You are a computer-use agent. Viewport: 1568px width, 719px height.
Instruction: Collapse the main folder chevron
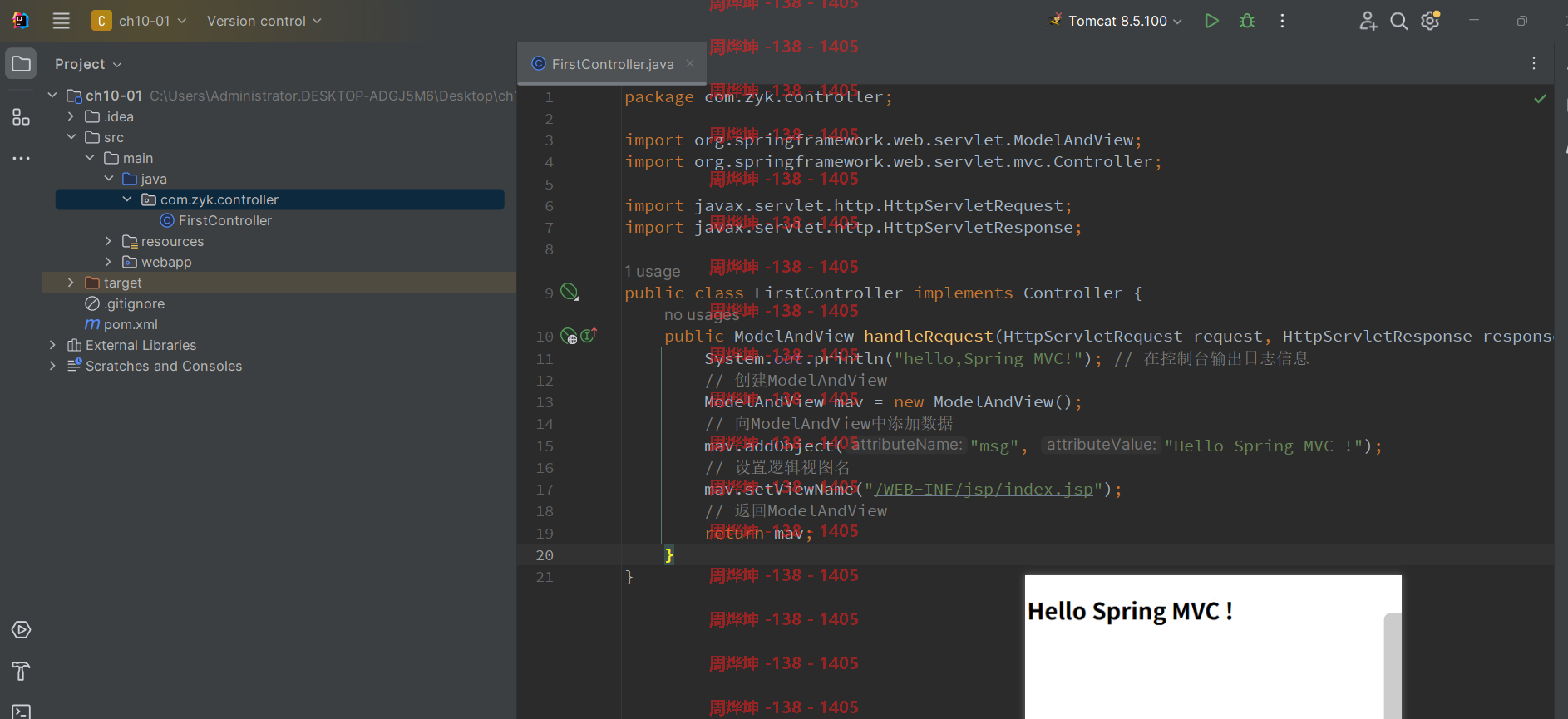pyautogui.click(x=90, y=158)
